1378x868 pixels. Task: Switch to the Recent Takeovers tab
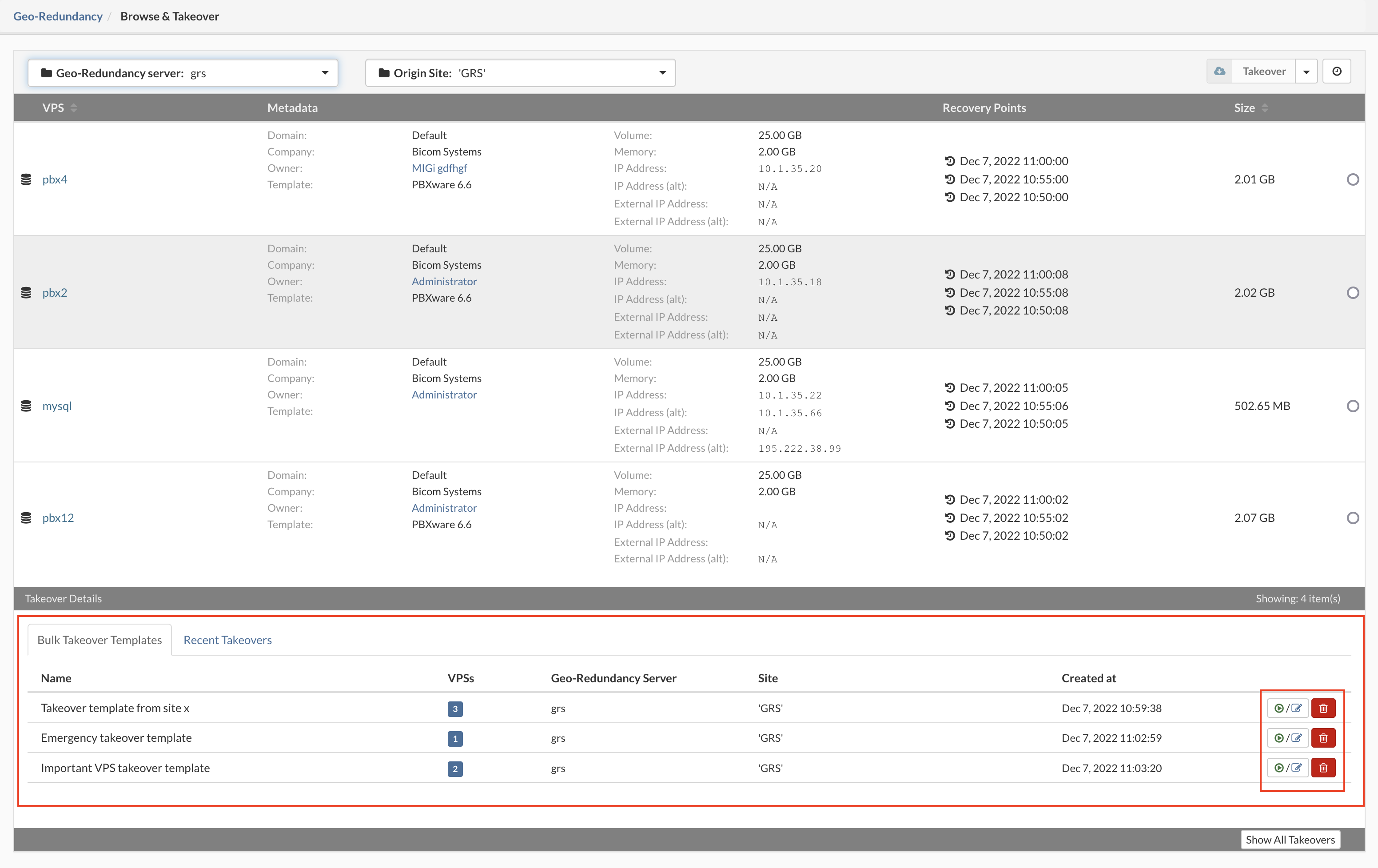(x=227, y=640)
